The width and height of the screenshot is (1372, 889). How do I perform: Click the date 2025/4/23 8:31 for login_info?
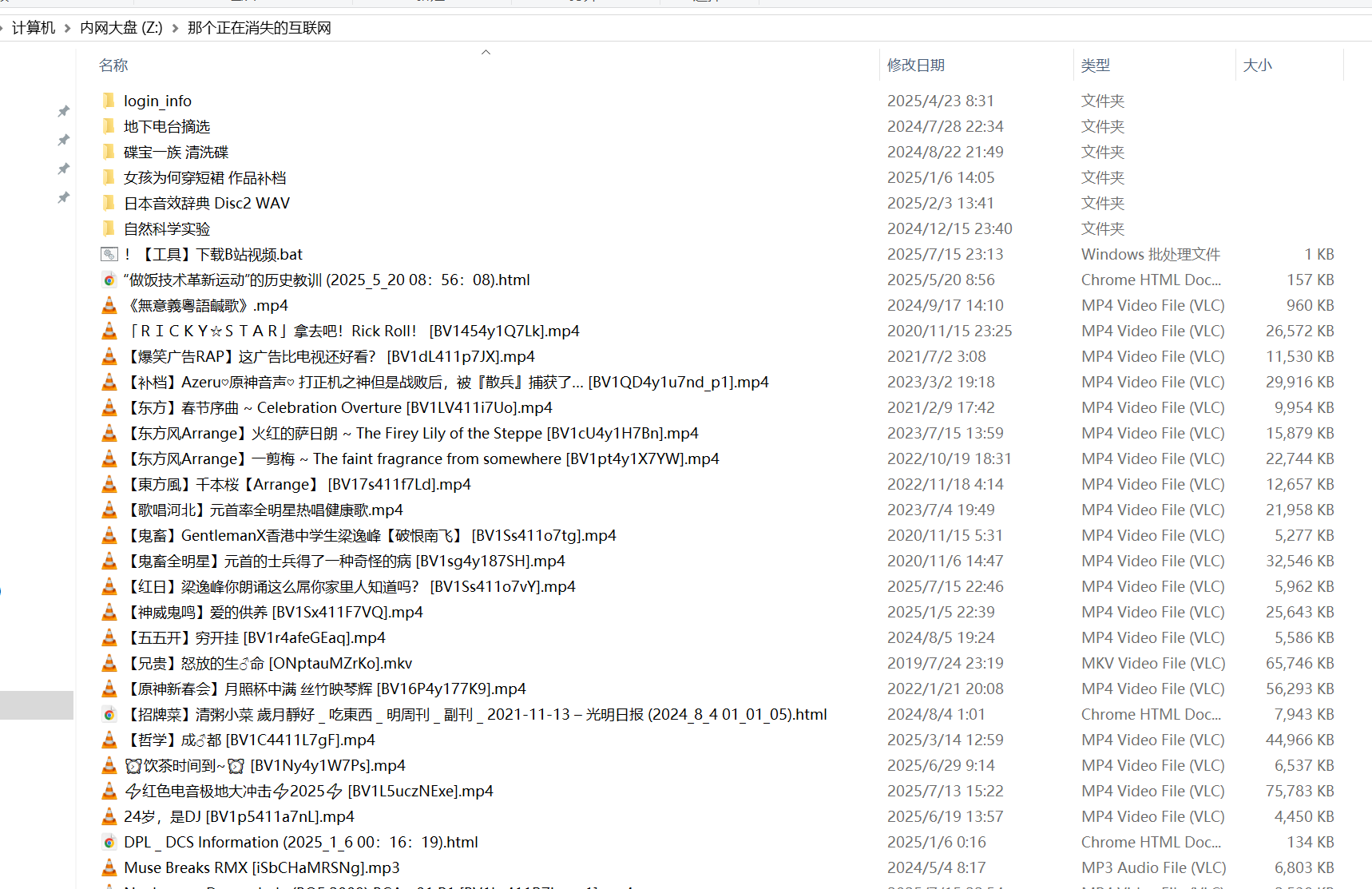coord(941,101)
